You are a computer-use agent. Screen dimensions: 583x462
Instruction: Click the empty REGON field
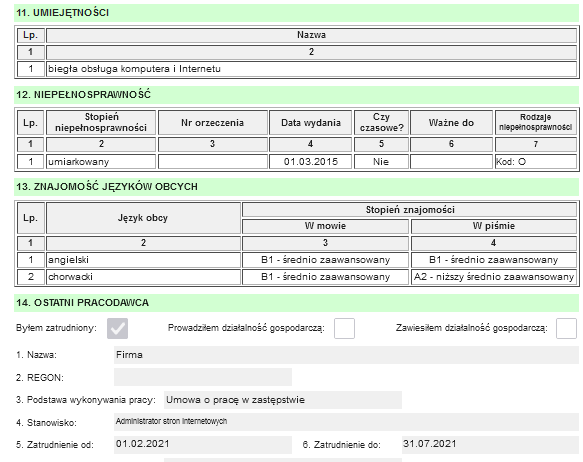click(203, 377)
